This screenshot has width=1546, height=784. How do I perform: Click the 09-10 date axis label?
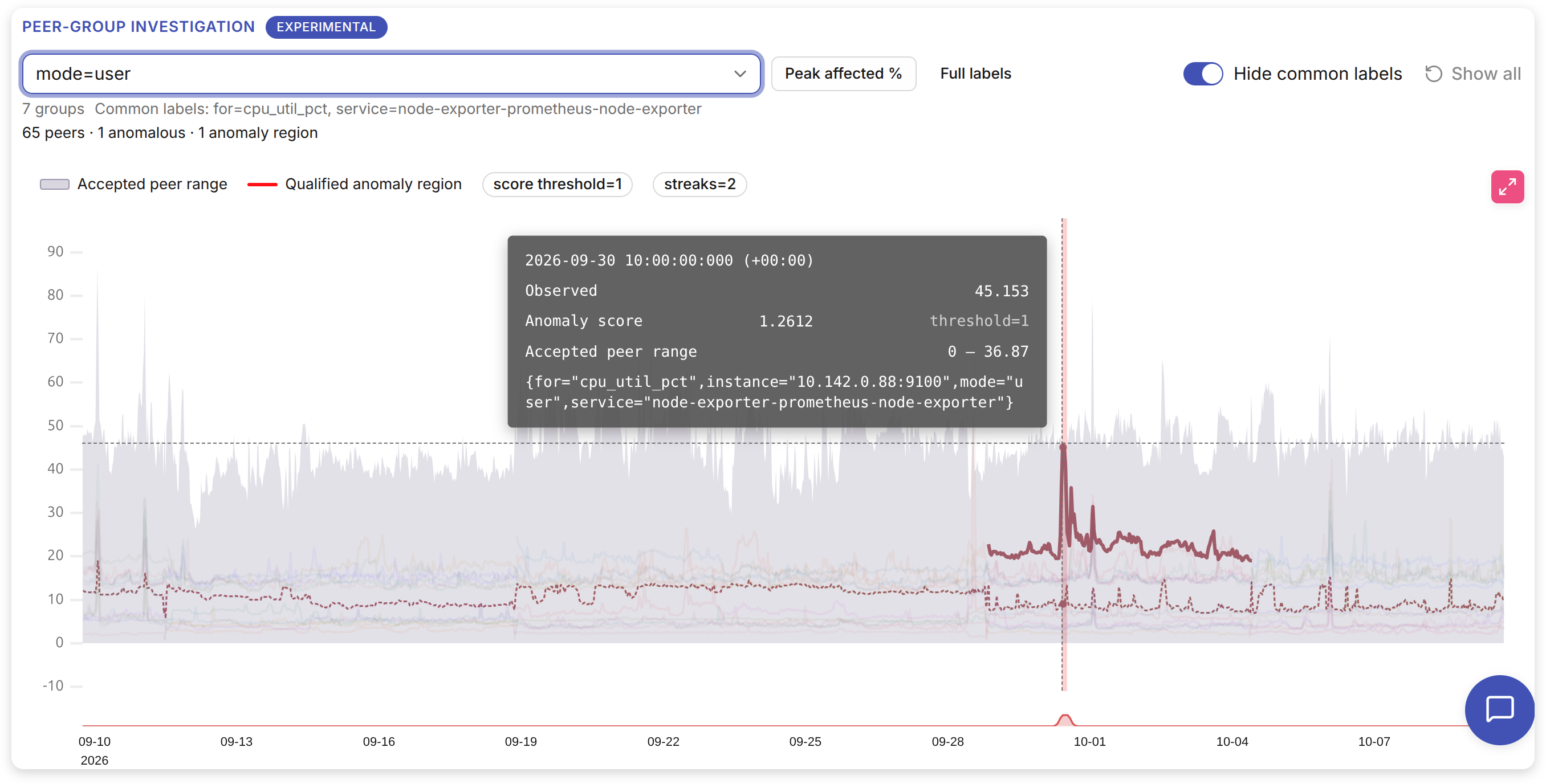pos(94,741)
